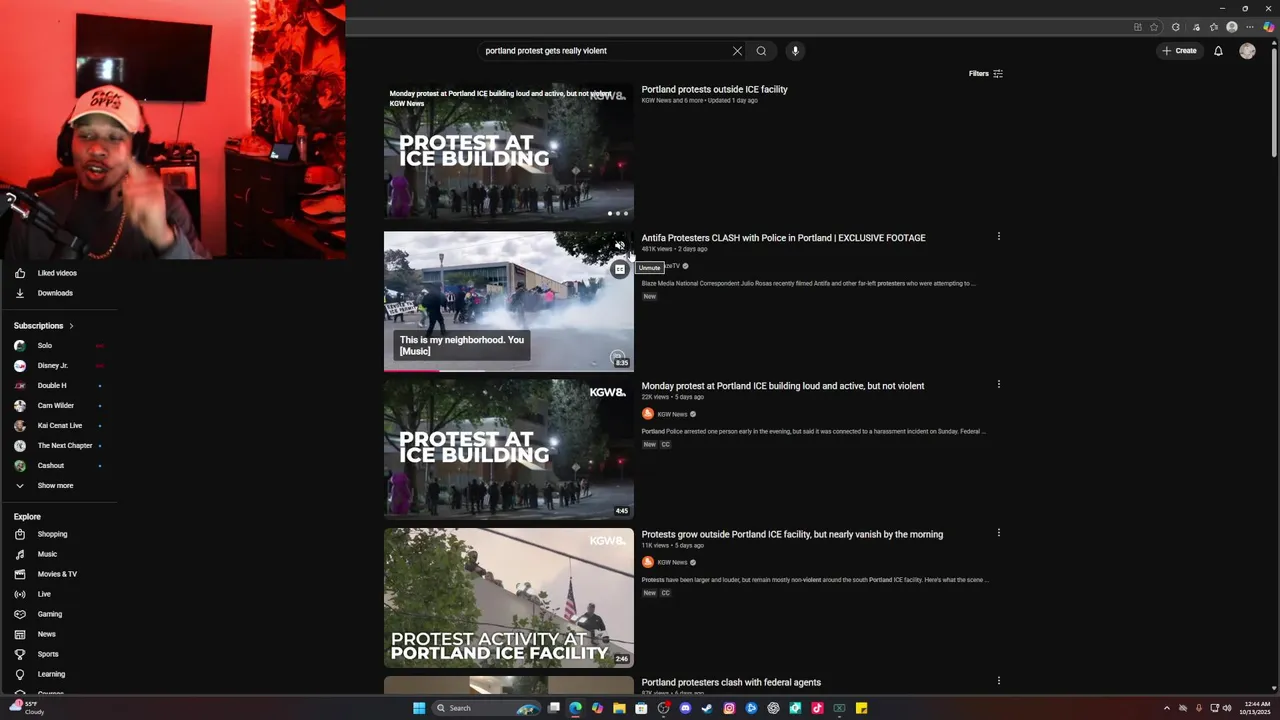This screenshot has height=720, width=1280.
Task: Click the Movies & TV icon
Action: coord(19,574)
